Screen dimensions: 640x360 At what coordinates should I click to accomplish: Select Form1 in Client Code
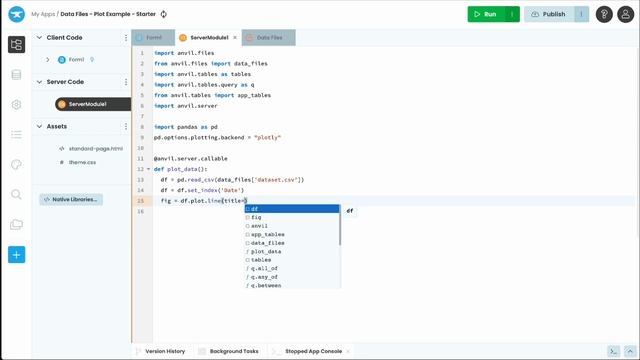pos(76,60)
